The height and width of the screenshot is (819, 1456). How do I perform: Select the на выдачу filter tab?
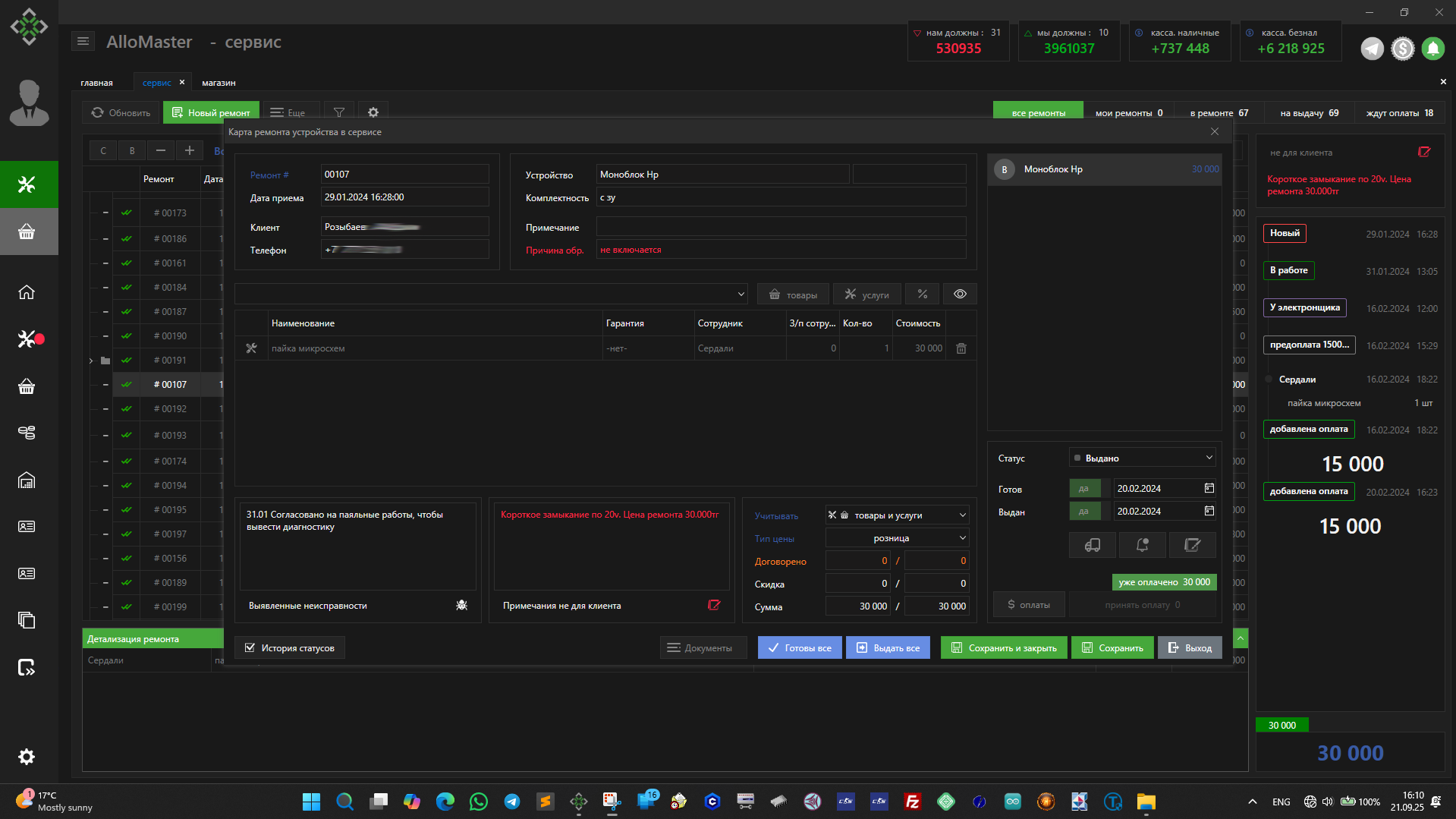coord(1309,113)
